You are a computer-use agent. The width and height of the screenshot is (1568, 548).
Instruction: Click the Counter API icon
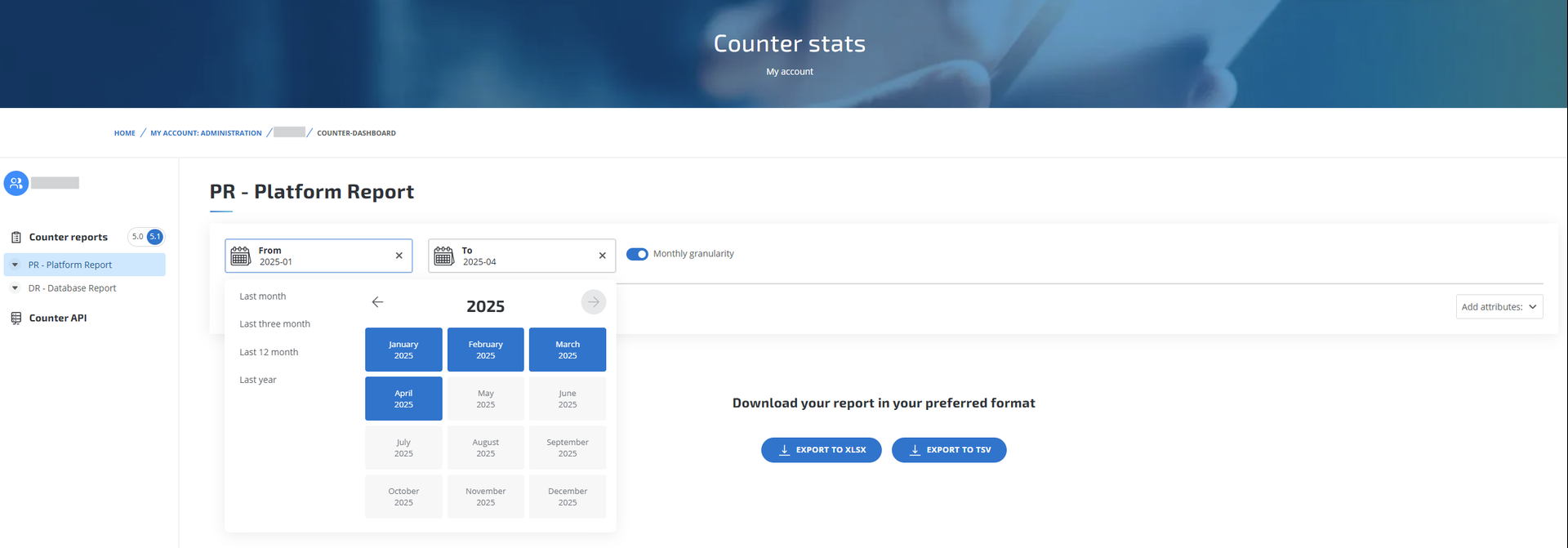[16, 319]
